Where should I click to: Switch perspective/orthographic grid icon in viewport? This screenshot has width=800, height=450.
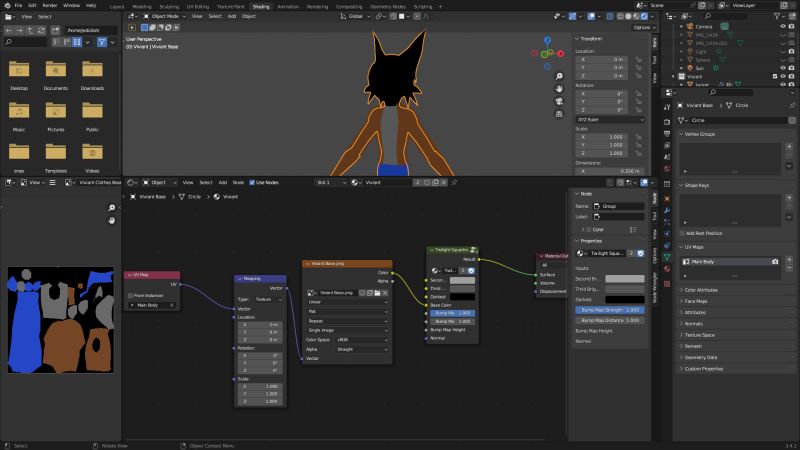(559, 114)
